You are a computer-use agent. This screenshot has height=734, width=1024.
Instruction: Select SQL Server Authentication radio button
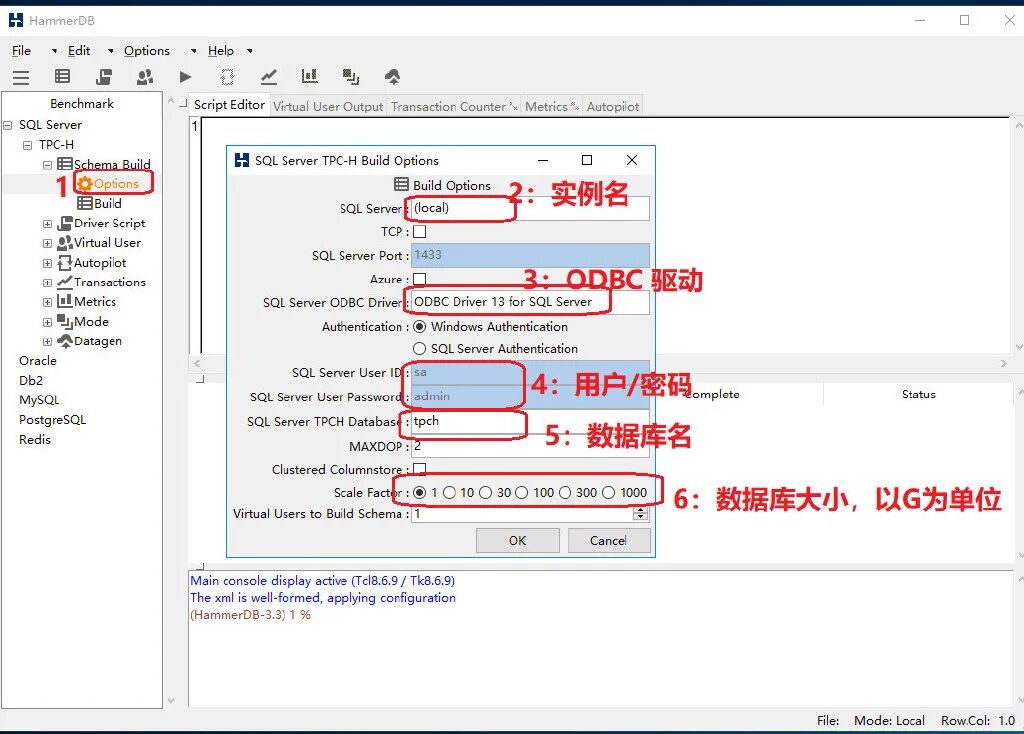click(419, 349)
